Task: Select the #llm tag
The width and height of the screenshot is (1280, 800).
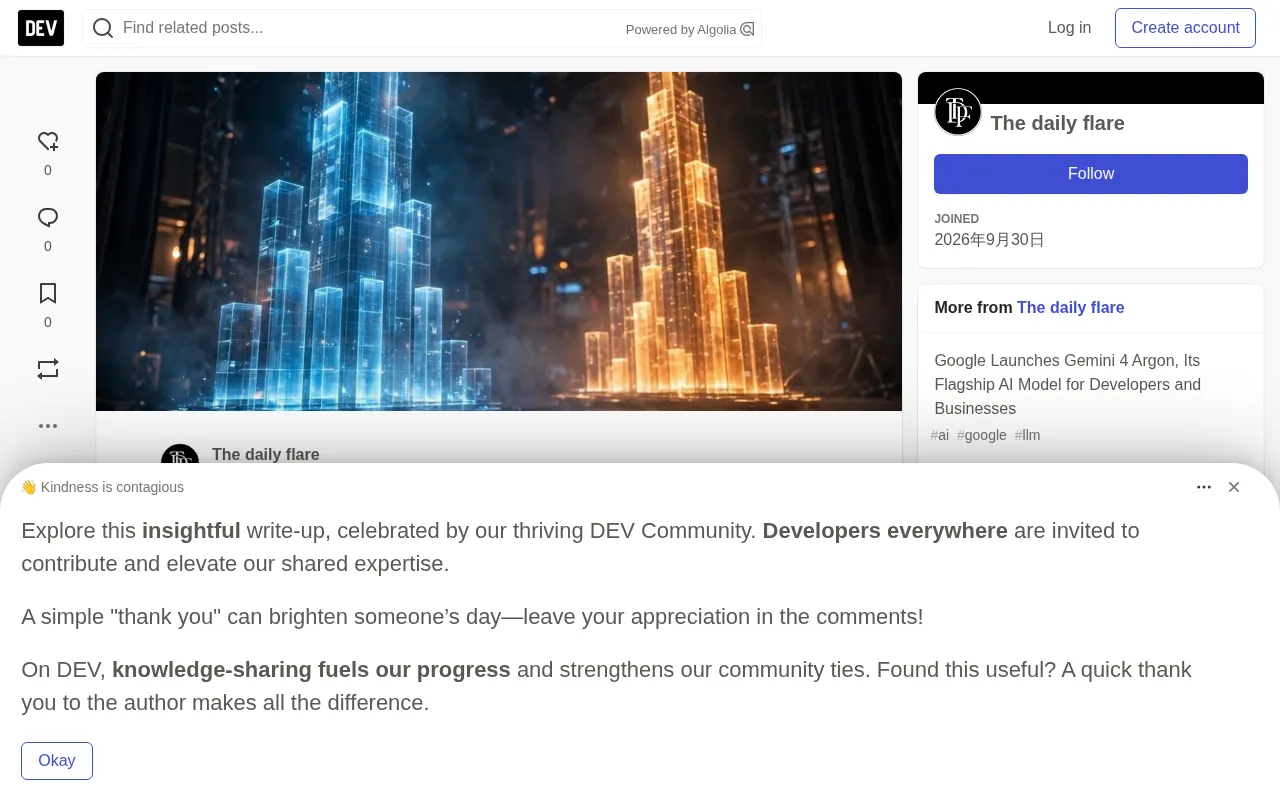Action: click(x=1027, y=435)
